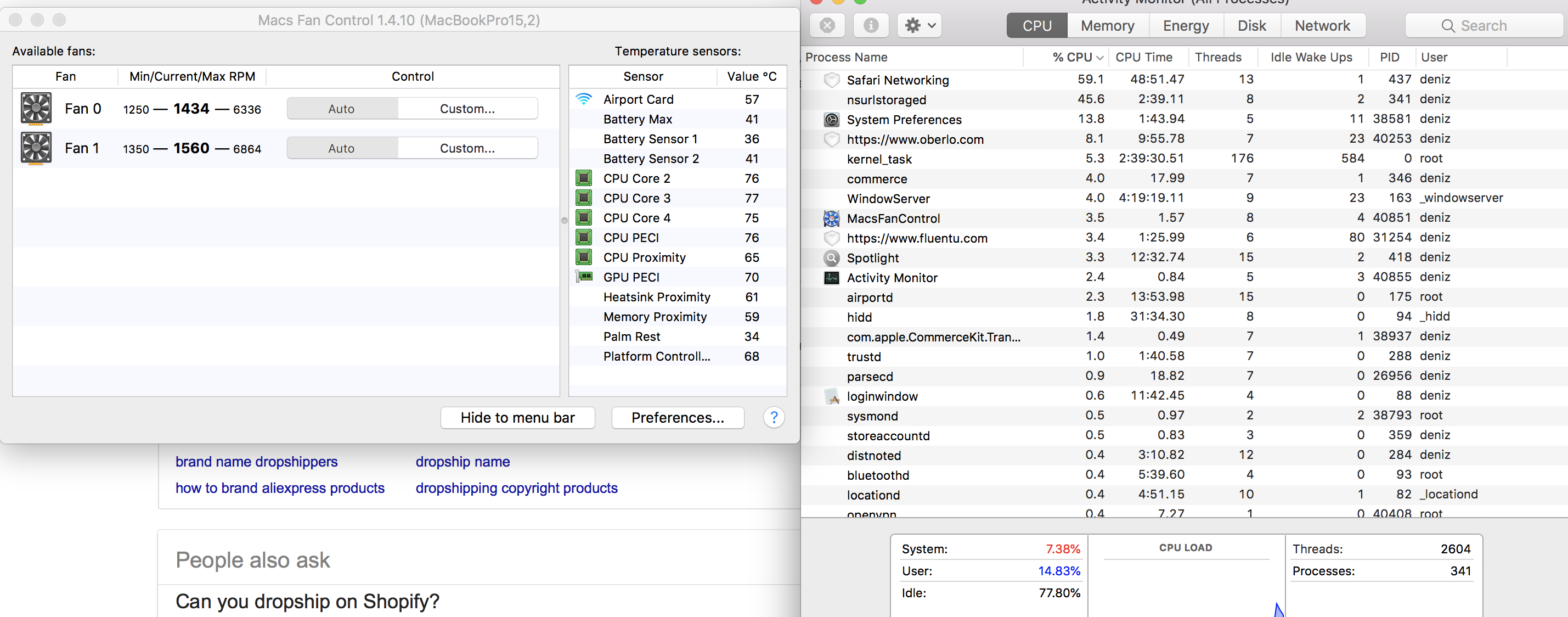Click the Inspect process info icon

pyautogui.click(x=871, y=26)
